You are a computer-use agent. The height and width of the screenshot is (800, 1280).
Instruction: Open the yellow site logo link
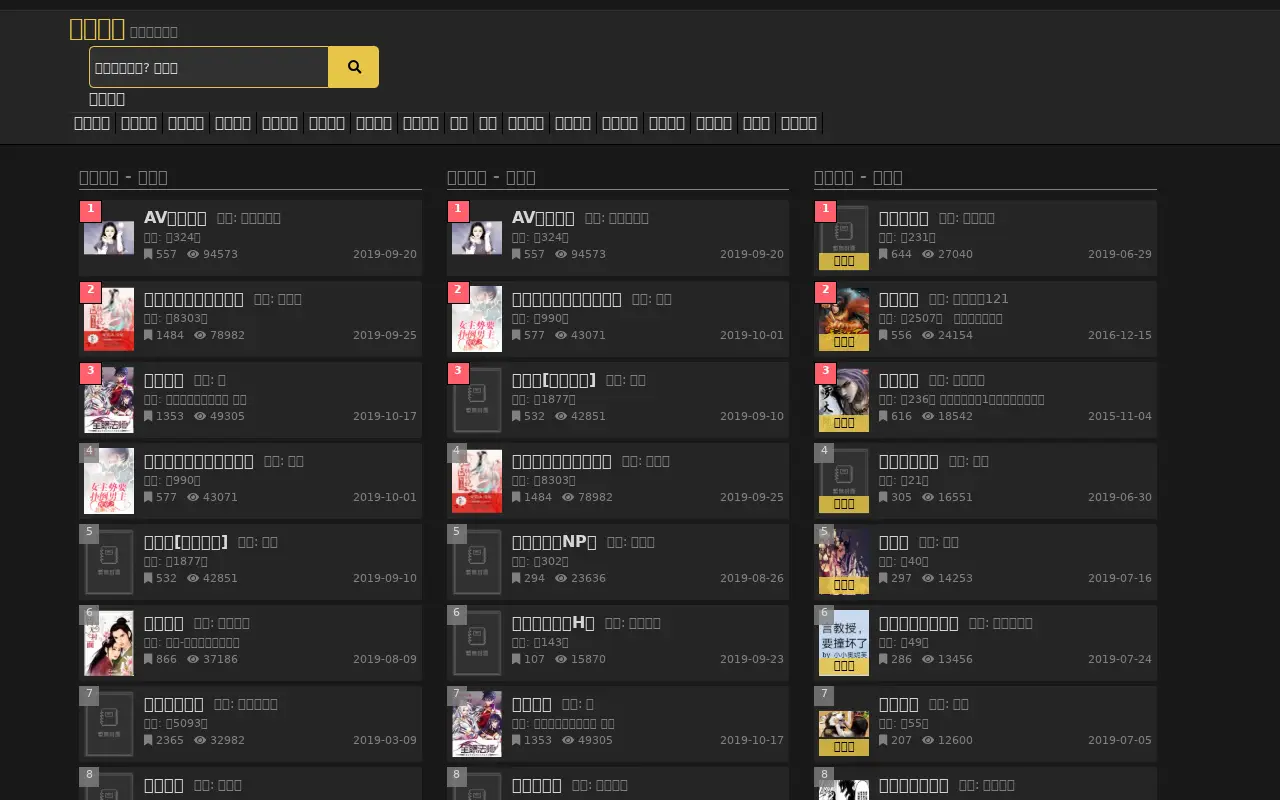tap(97, 29)
